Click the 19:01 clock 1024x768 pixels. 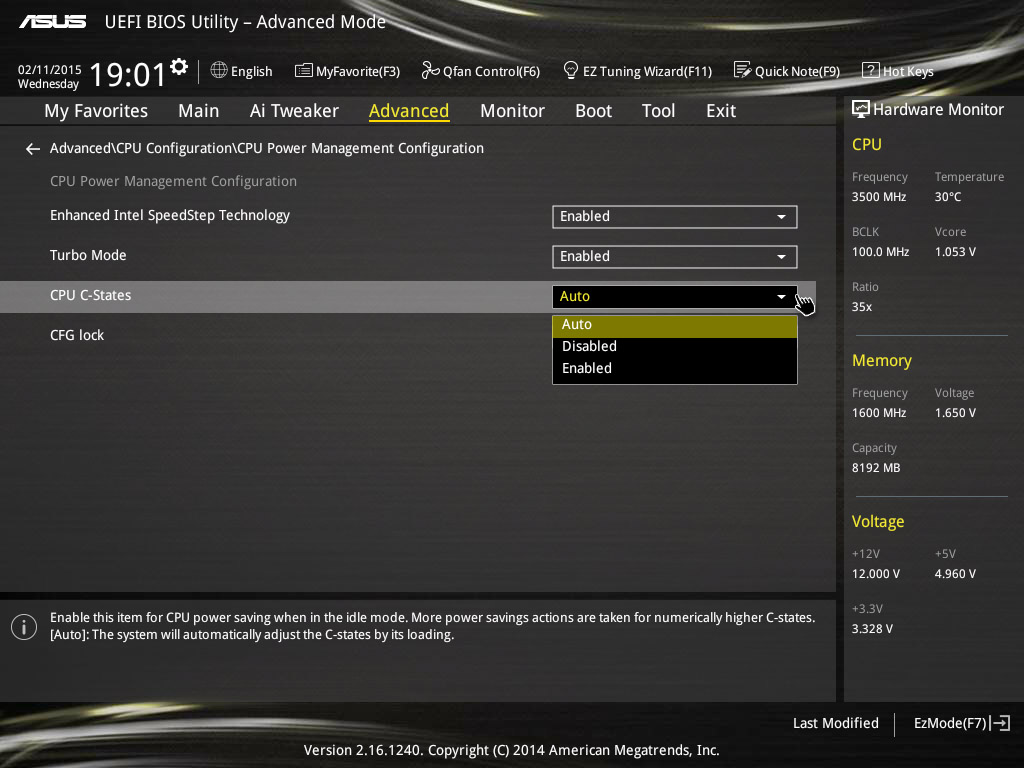click(x=128, y=74)
